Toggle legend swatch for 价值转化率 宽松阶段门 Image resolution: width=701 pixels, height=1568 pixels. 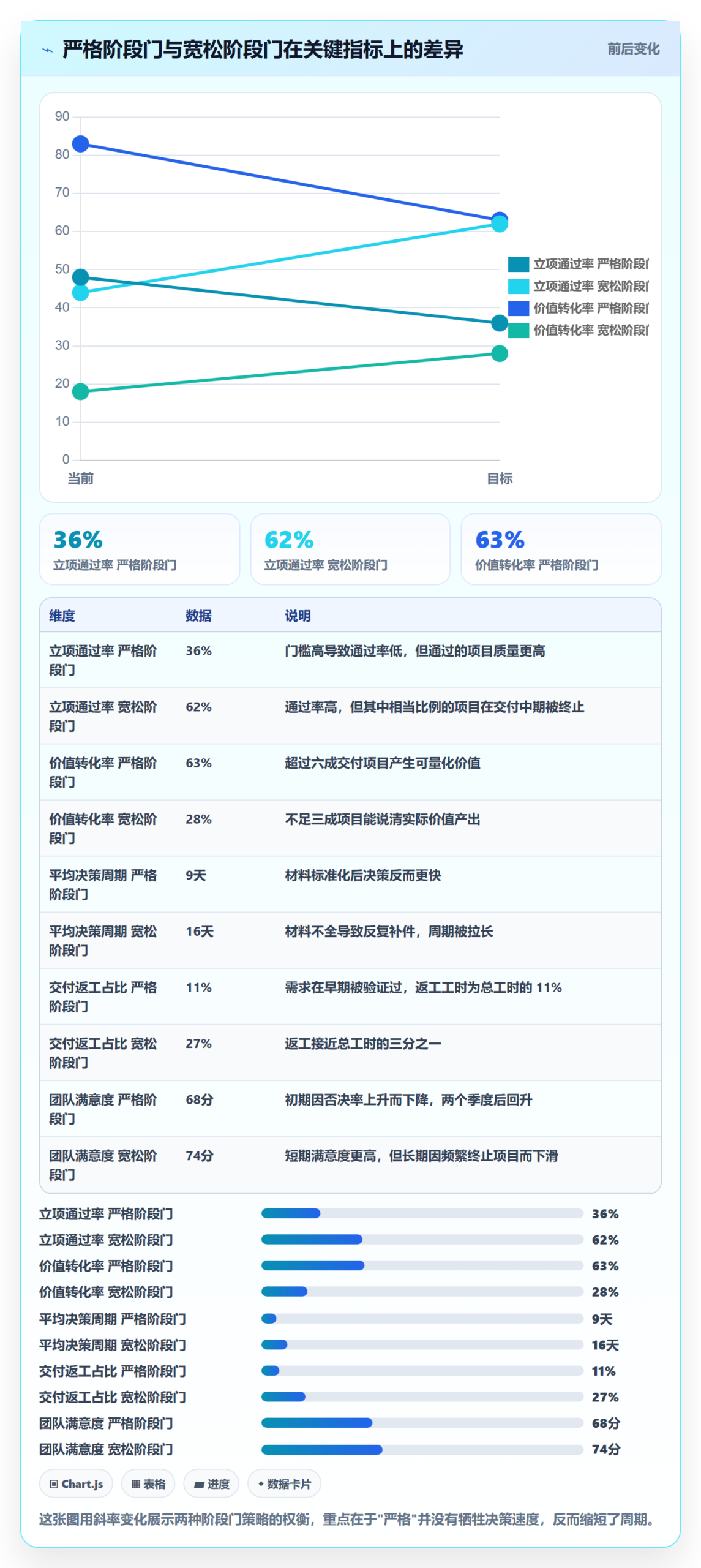pyautogui.click(x=518, y=330)
